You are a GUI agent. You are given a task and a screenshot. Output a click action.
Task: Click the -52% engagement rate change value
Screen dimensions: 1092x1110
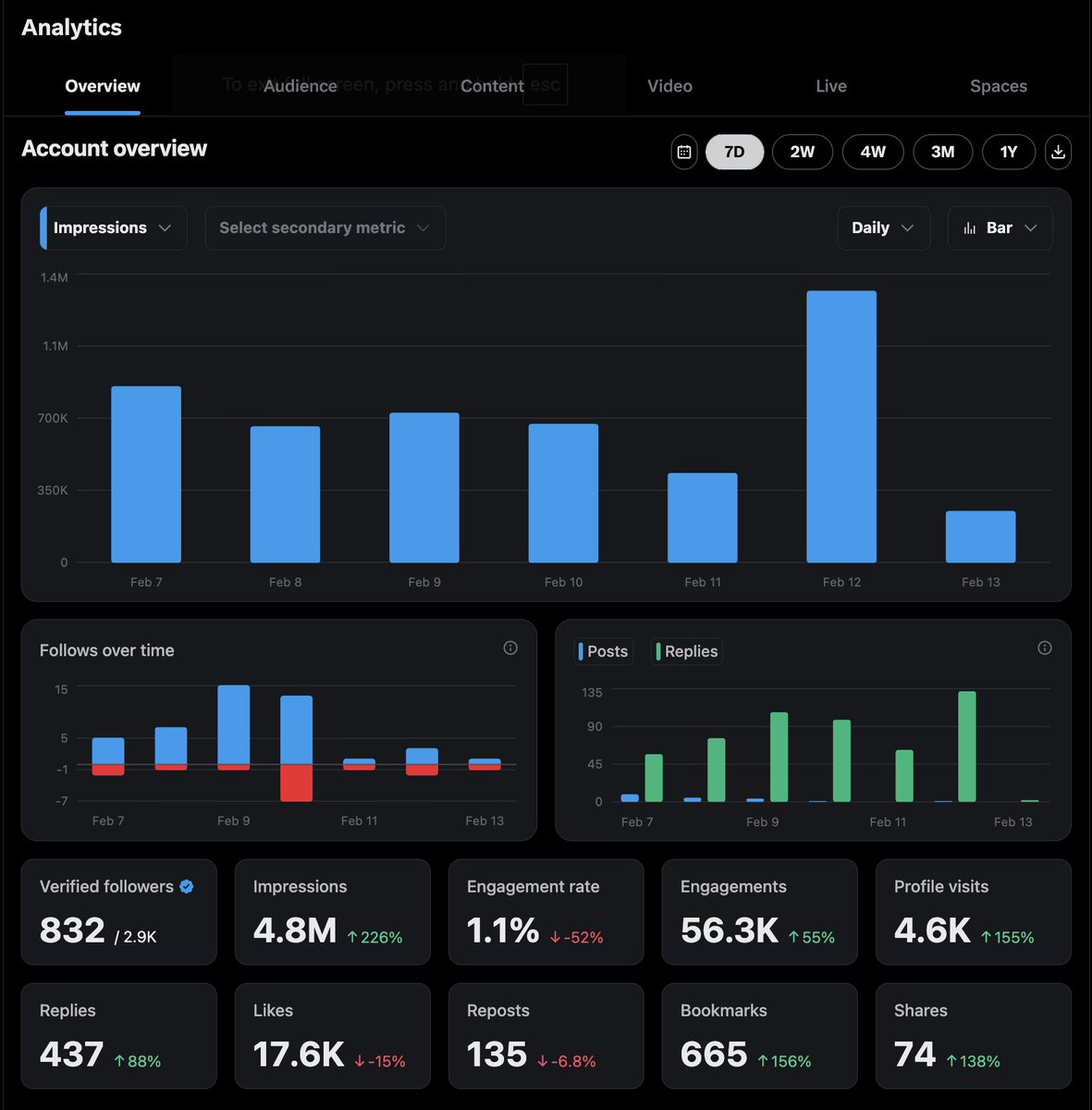pyautogui.click(x=576, y=937)
